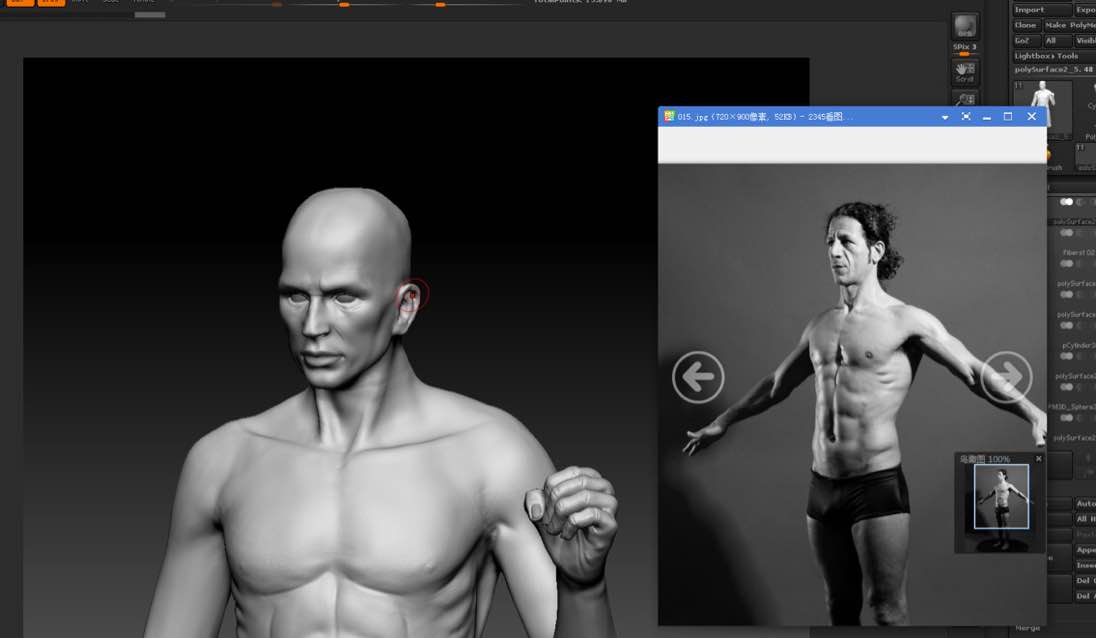1096x638 pixels.
Task: Maximize the 015.jpg image viewer window
Action: [x=1008, y=117]
